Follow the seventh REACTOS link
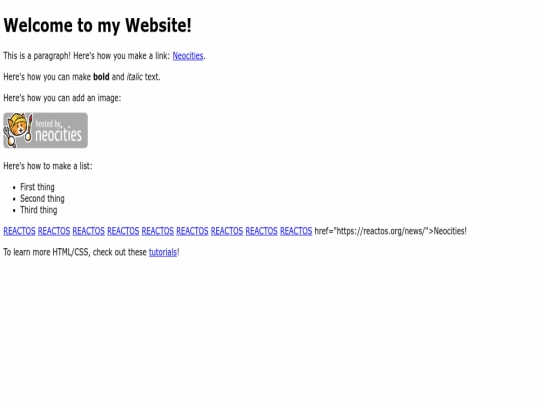Image resolution: width=540 pixels, height=405 pixels. click(x=227, y=231)
